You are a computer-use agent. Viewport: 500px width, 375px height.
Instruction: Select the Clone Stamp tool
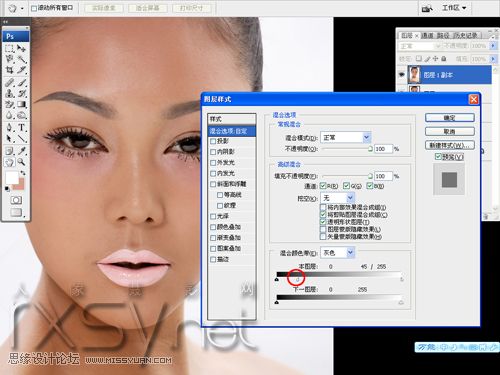pos(9,93)
